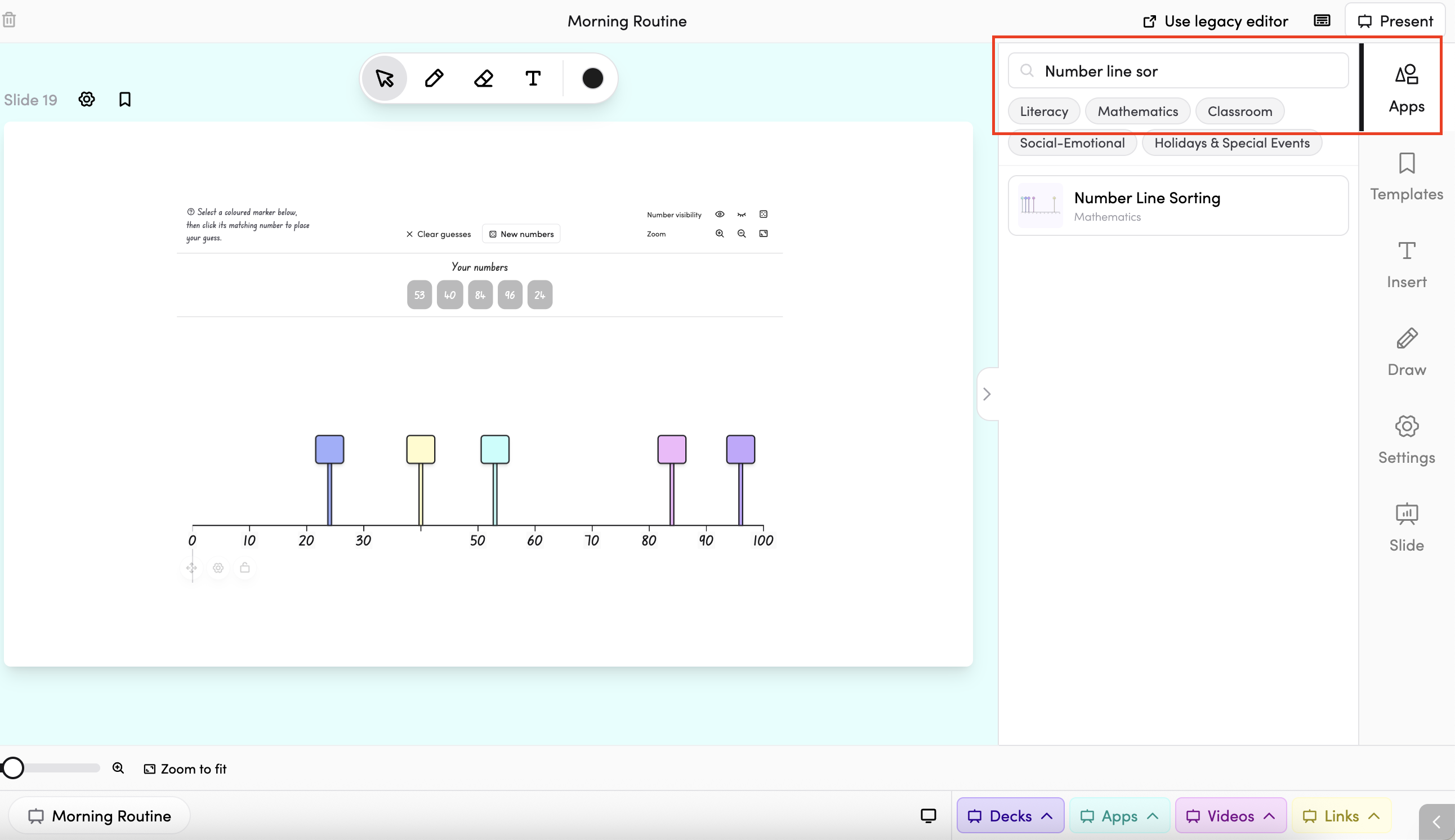
Task: Expand the Decks dropdown
Action: [1010, 815]
